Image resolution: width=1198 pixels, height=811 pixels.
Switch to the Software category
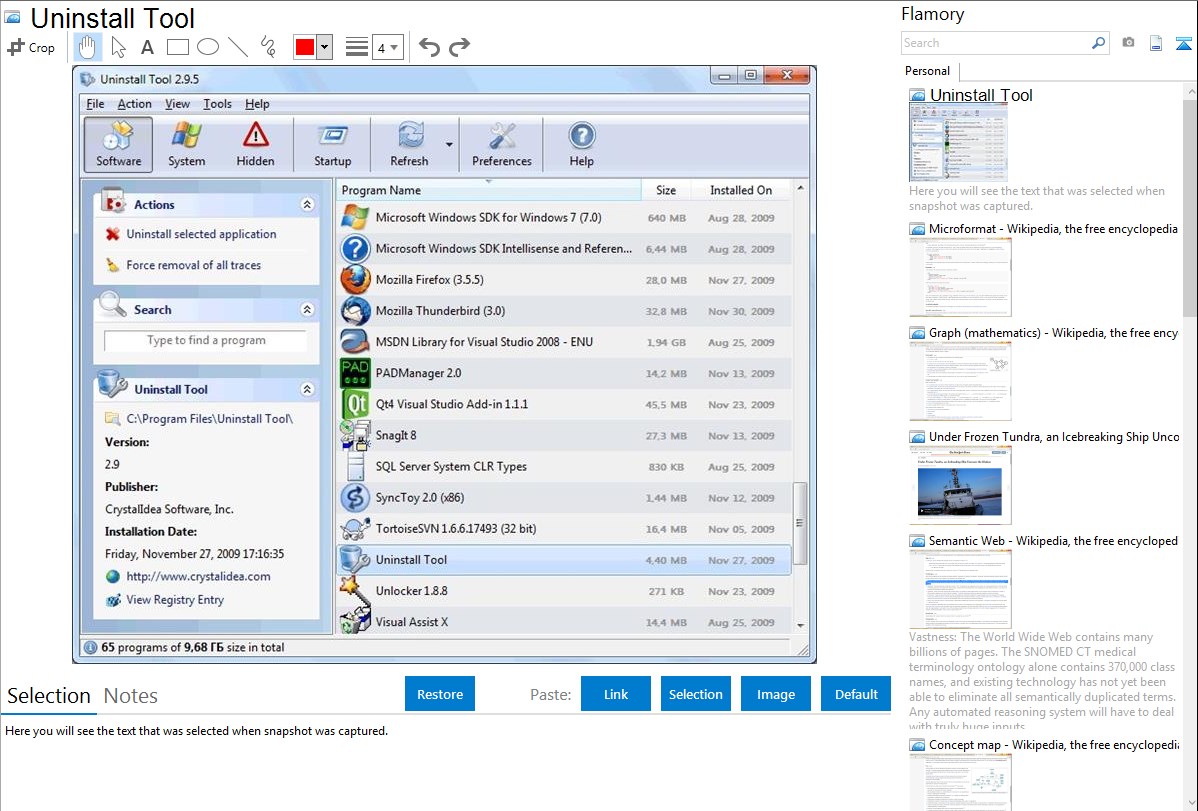point(118,144)
